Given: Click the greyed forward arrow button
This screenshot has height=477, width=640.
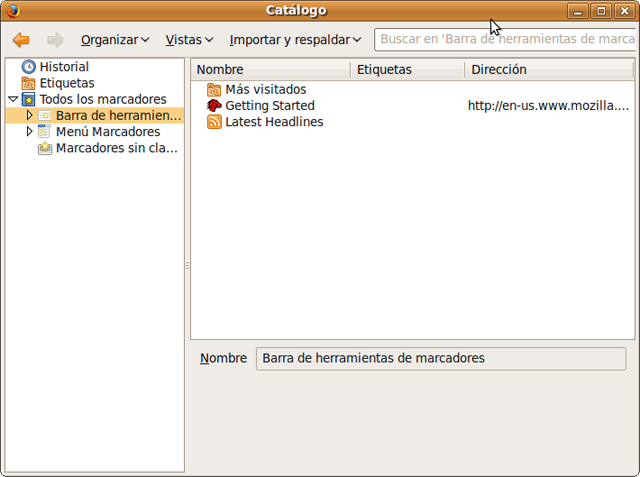Looking at the screenshot, I should 55,40.
